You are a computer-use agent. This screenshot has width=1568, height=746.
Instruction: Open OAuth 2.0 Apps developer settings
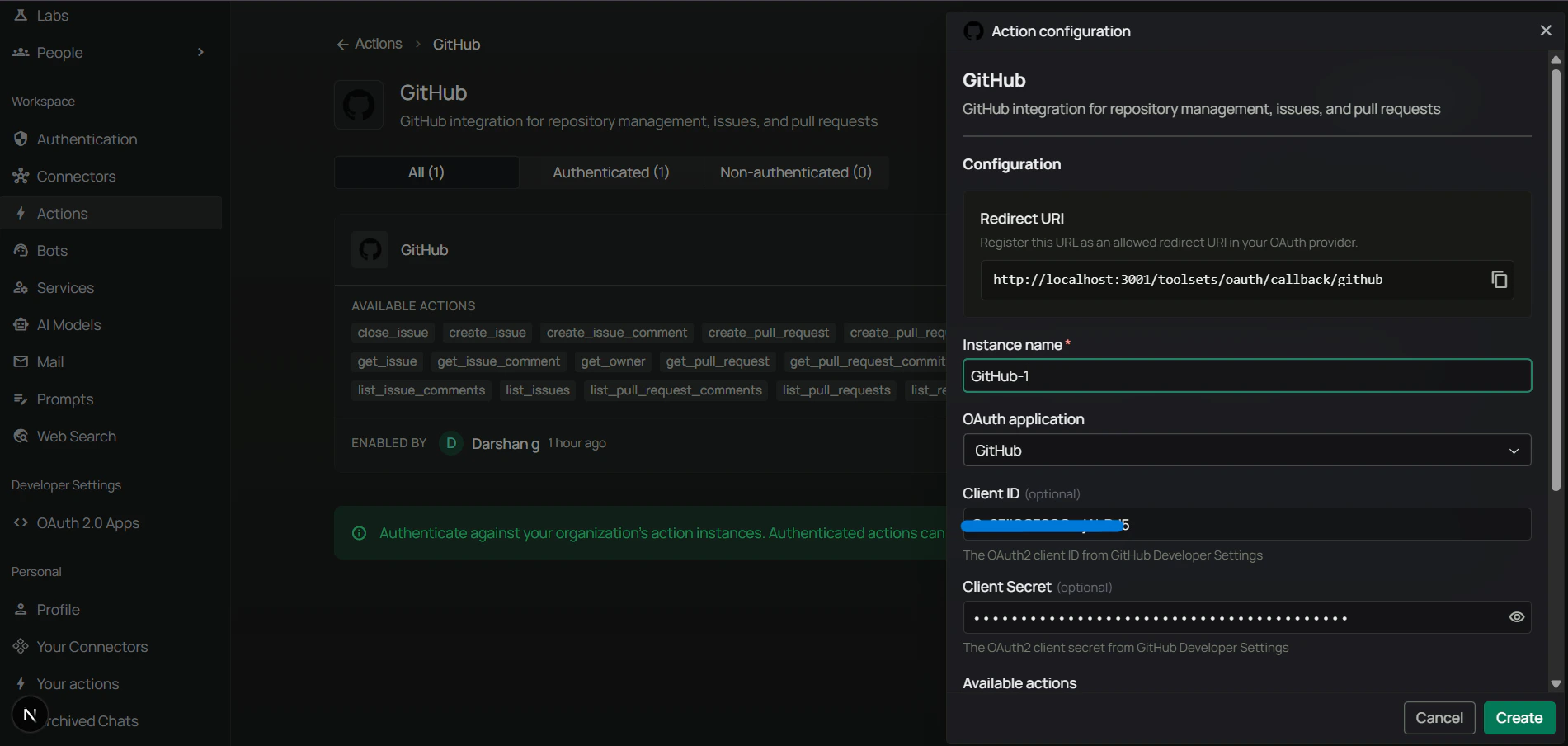click(x=87, y=523)
